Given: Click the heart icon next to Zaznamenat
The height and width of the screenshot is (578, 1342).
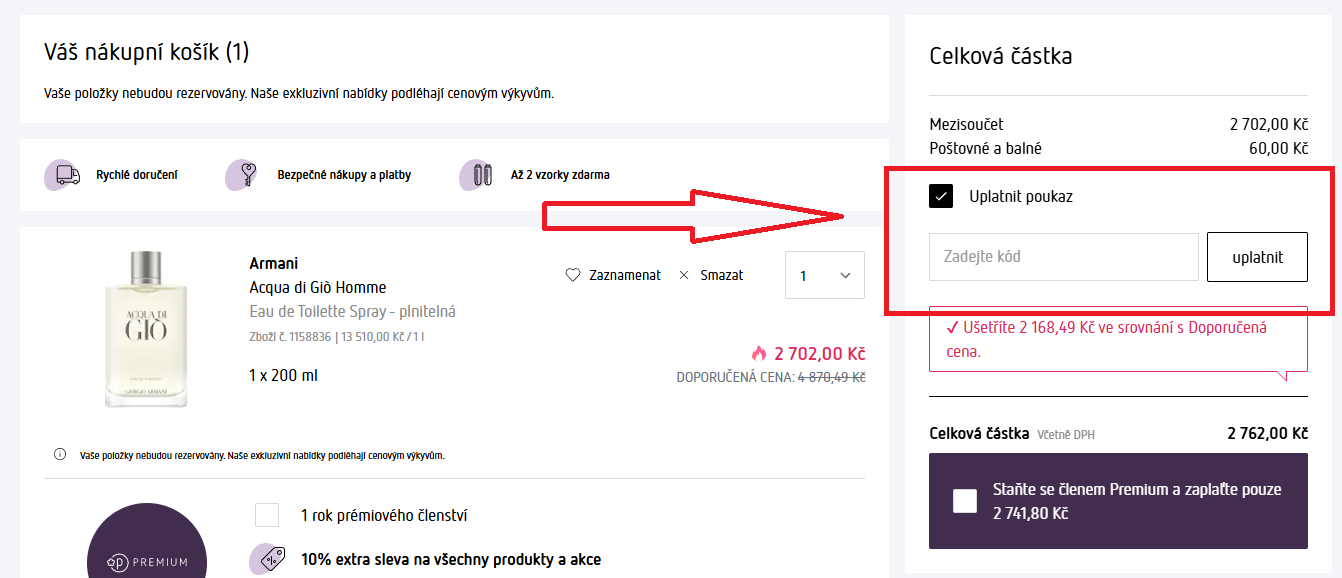Looking at the screenshot, I should click(x=573, y=275).
